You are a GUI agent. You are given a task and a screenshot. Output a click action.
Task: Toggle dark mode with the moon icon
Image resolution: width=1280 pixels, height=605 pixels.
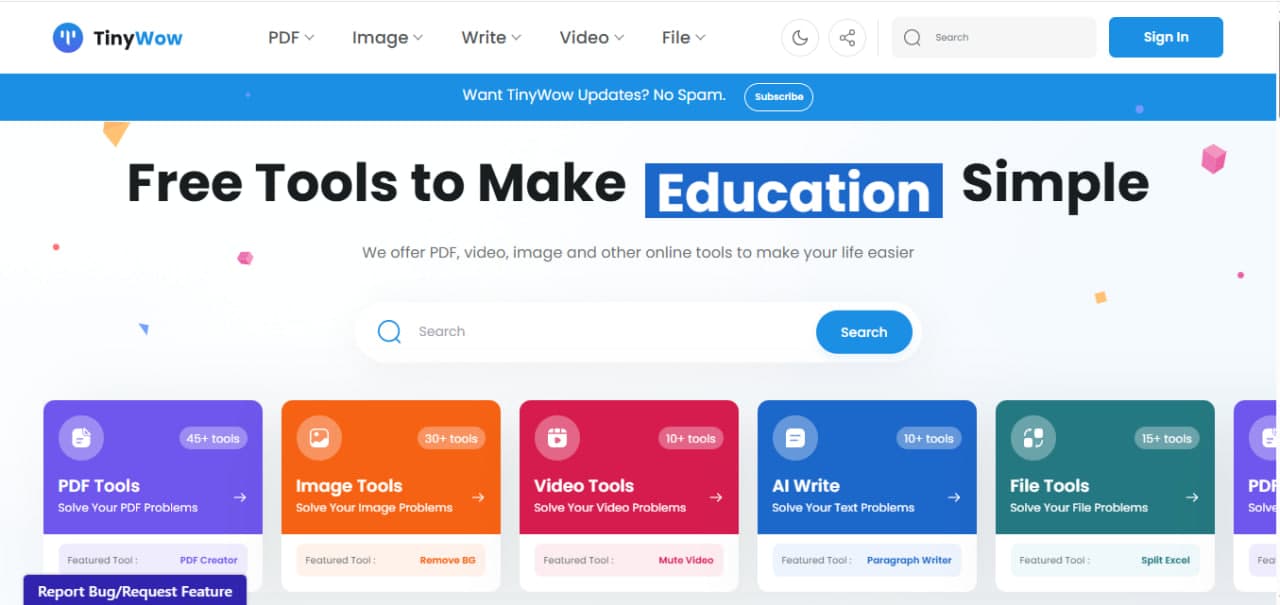[800, 38]
